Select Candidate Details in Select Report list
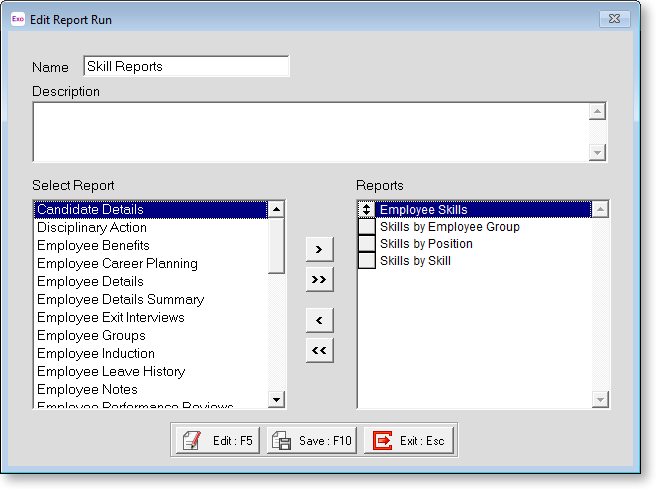The image size is (656, 489). [x=90, y=210]
